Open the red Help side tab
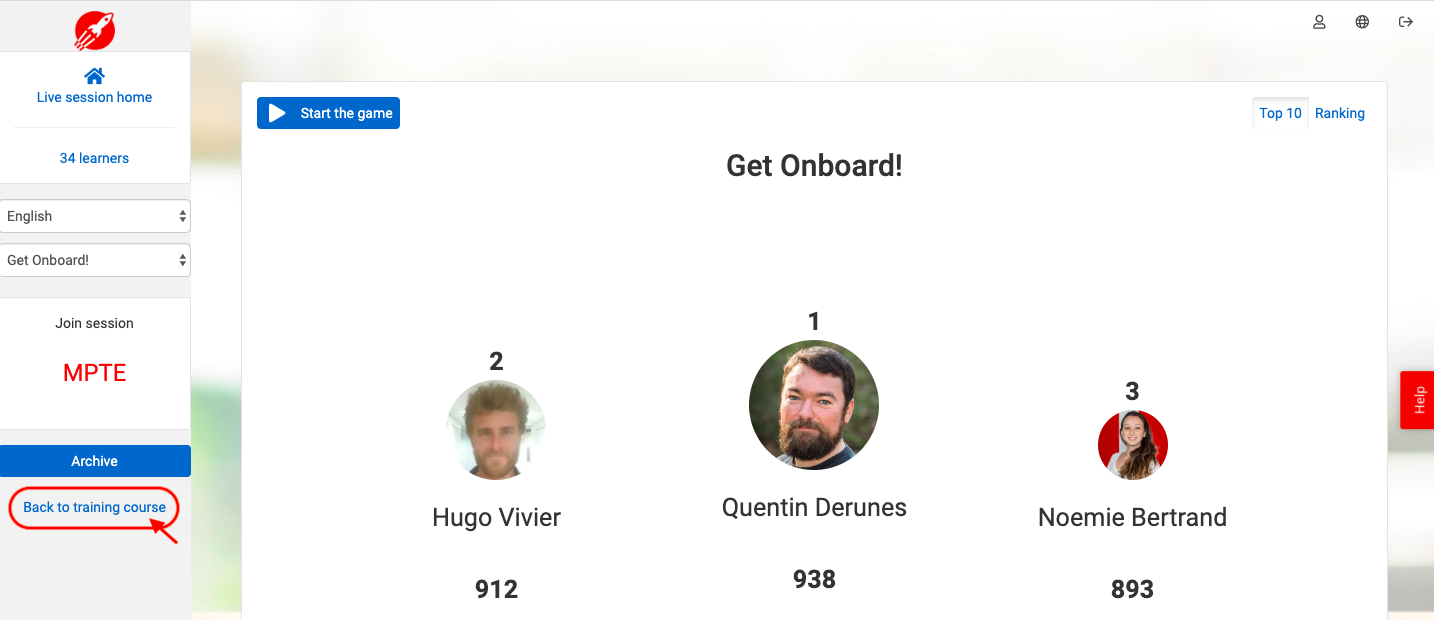The width and height of the screenshot is (1434, 620). 1417,400
